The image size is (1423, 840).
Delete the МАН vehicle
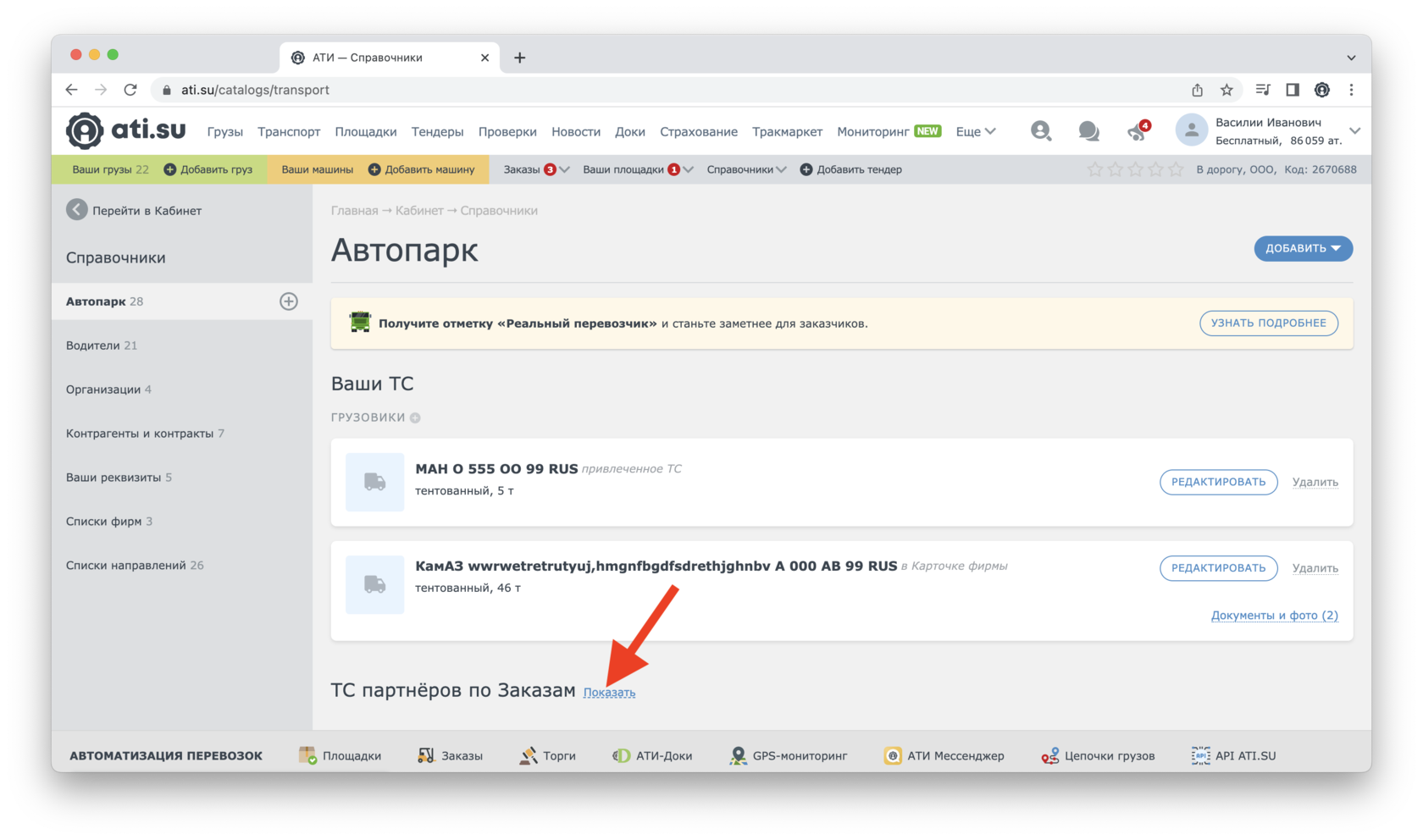point(1315,482)
